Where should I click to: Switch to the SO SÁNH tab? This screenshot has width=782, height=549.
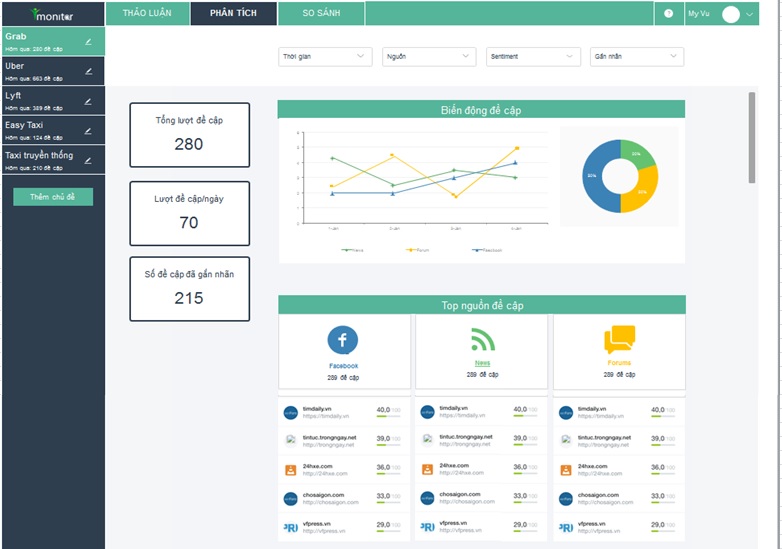[321, 13]
